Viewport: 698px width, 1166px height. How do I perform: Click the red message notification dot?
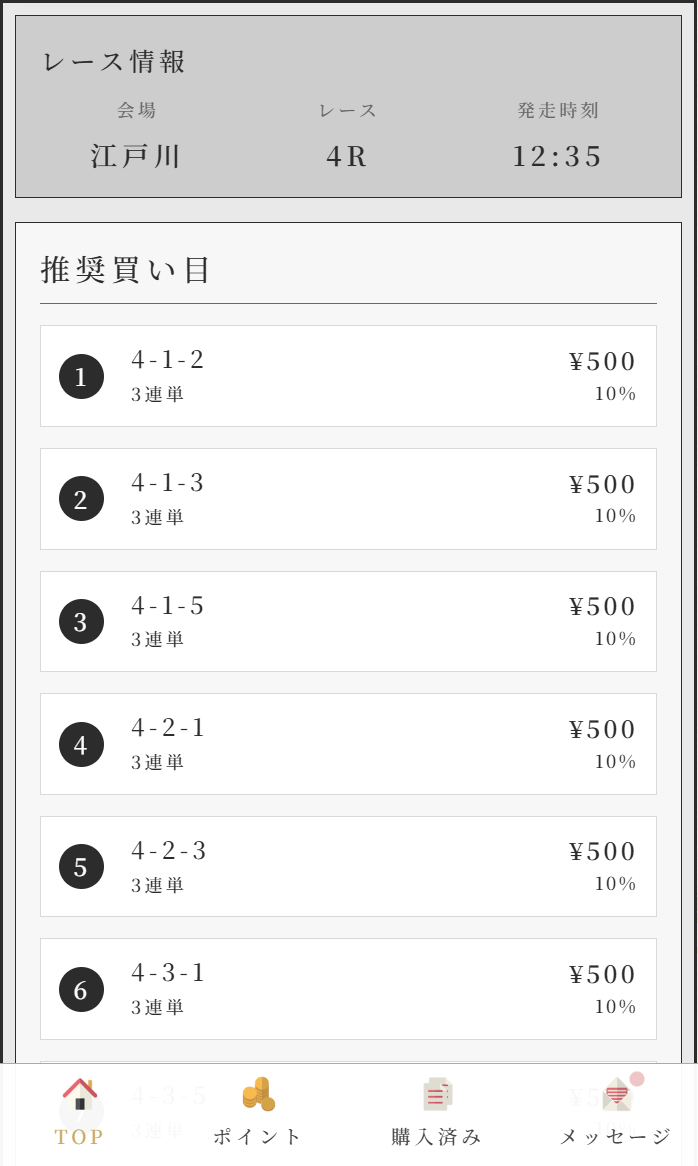point(637,1079)
